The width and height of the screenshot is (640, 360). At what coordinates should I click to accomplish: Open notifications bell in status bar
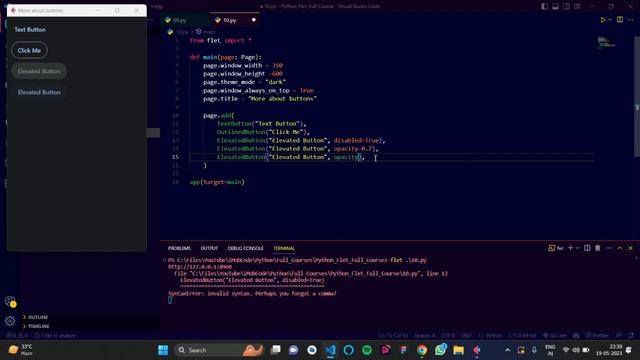pos(631,336)
